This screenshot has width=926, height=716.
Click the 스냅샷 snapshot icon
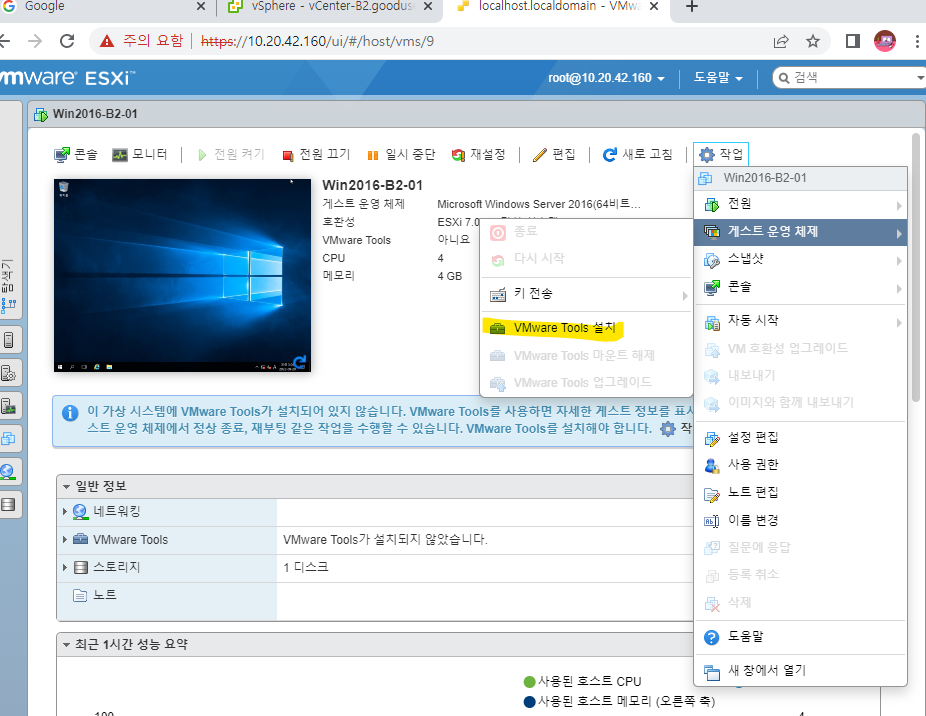pyautogui.click(x=712, y=261)
